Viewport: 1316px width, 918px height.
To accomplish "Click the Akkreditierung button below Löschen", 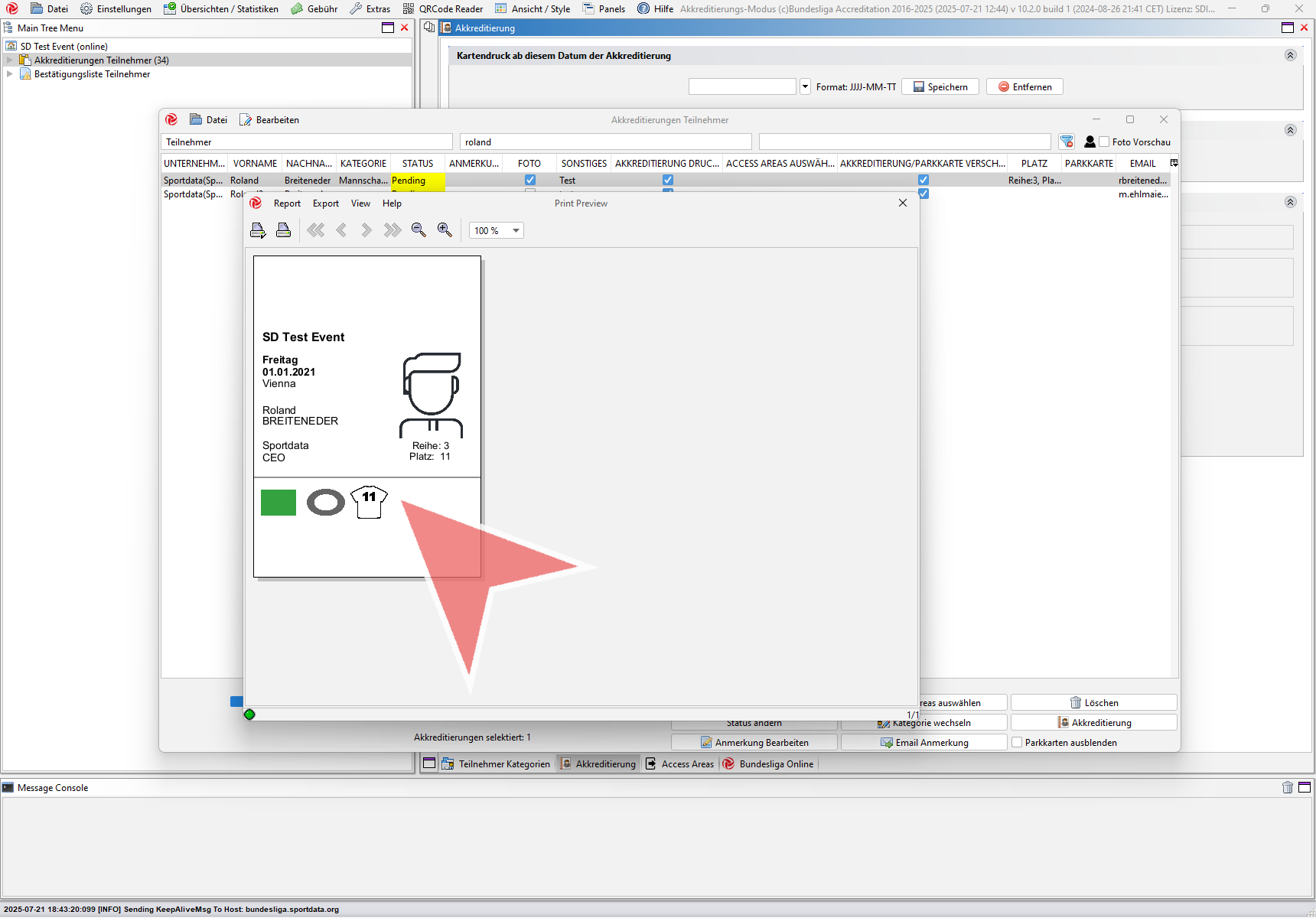I will tap(1093, 722).
